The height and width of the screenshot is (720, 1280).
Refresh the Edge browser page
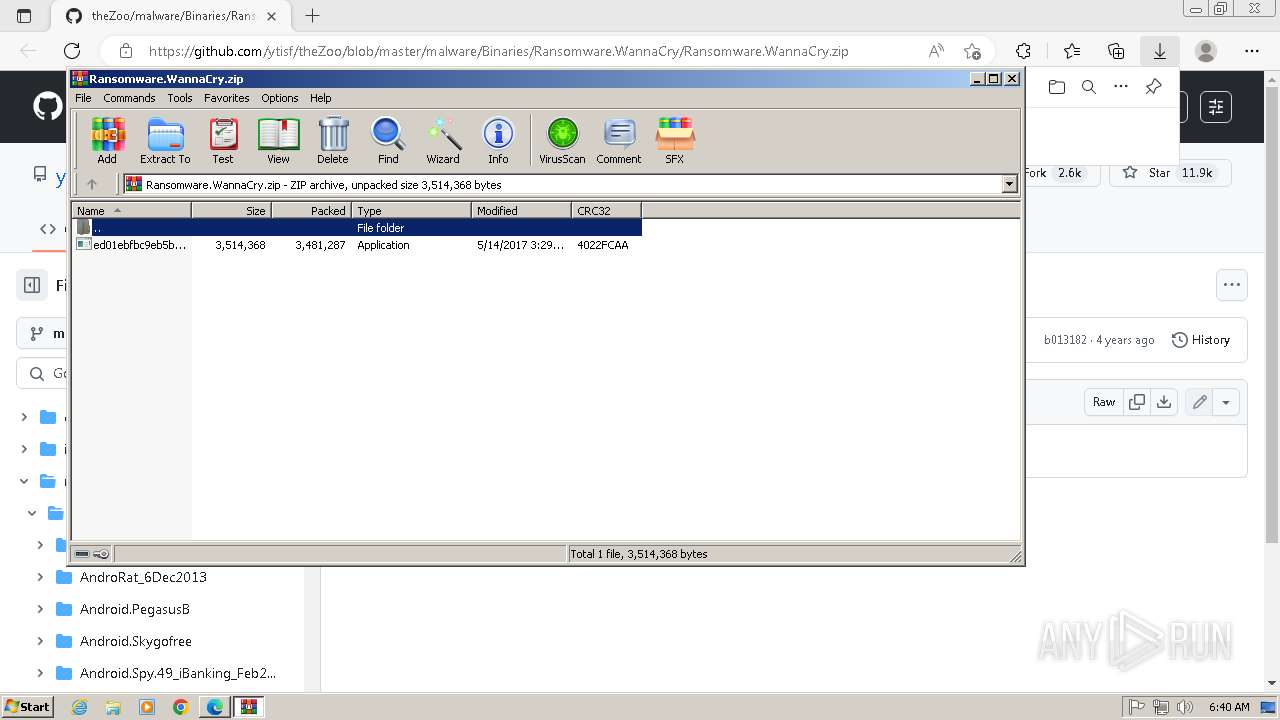pyautogui.click(x=72, y=51)
